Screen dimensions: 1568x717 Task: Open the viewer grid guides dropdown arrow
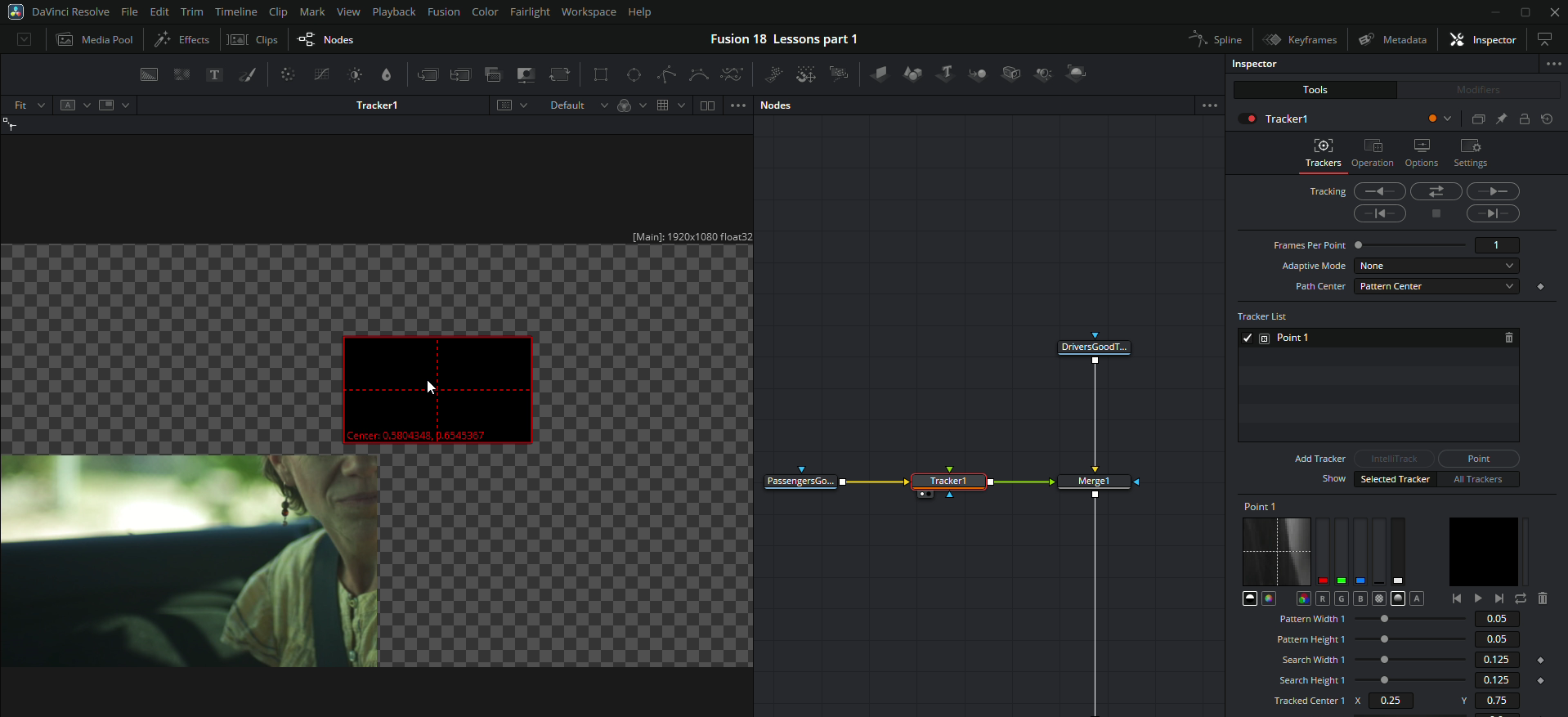click(x=681, y=105)
